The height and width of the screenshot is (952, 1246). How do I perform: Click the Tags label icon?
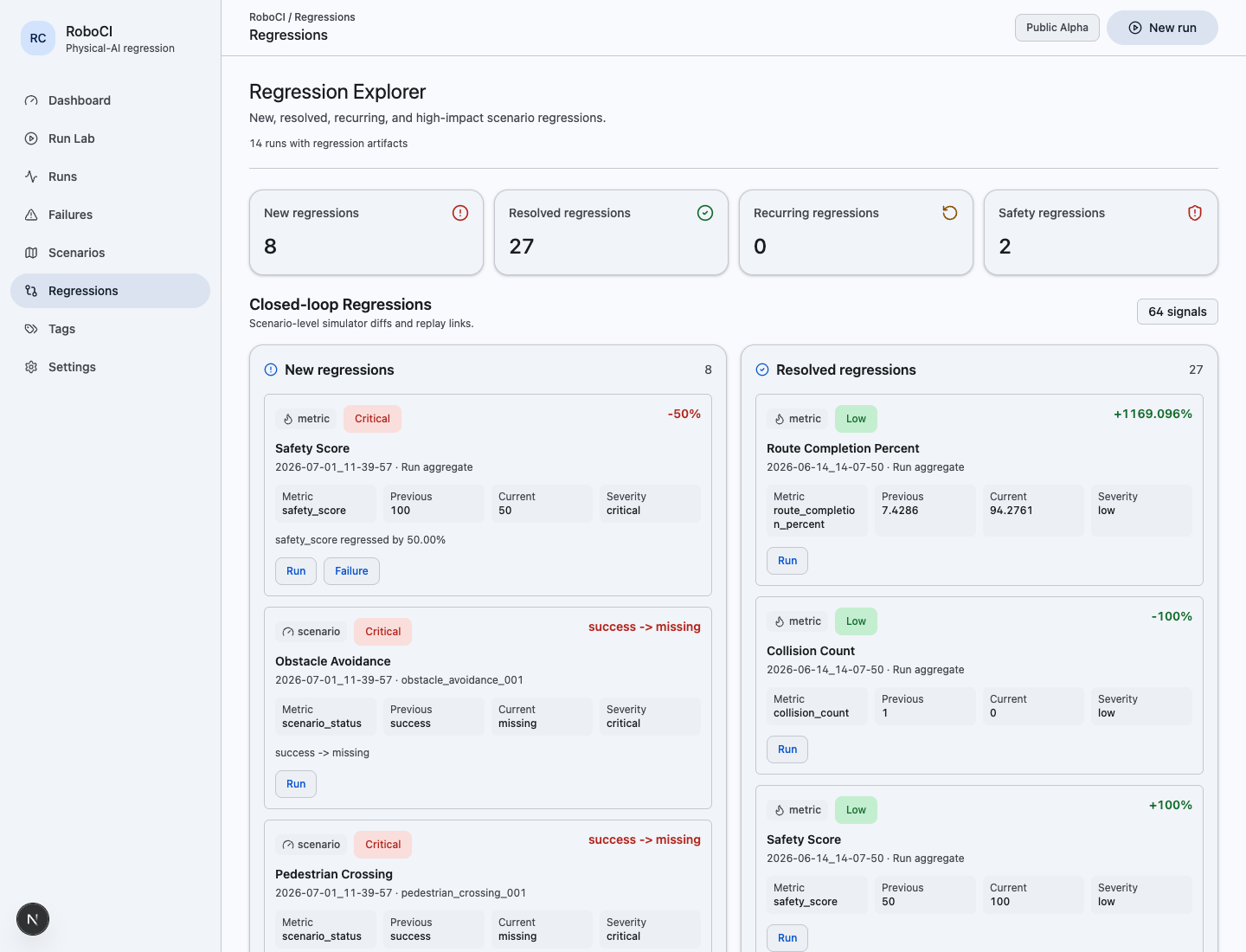[x=31, y=329]
